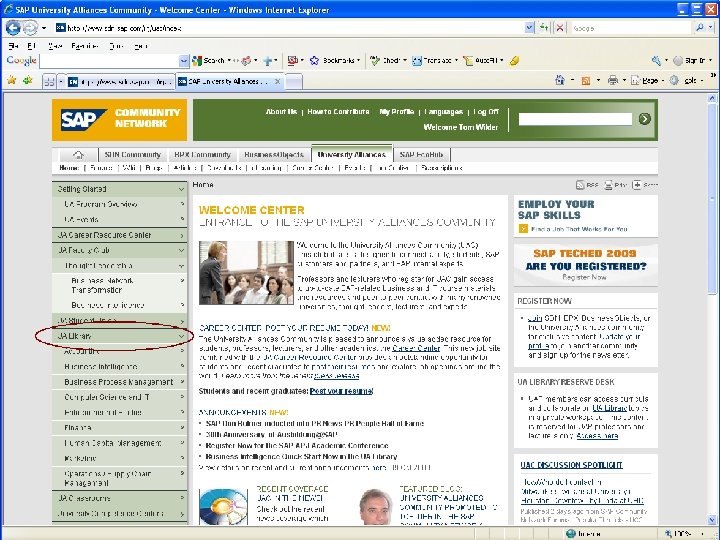This screenshot has width=720, height=540.
Task: Open the tab list dropdown arrow
Action: [x=61, y=82]
